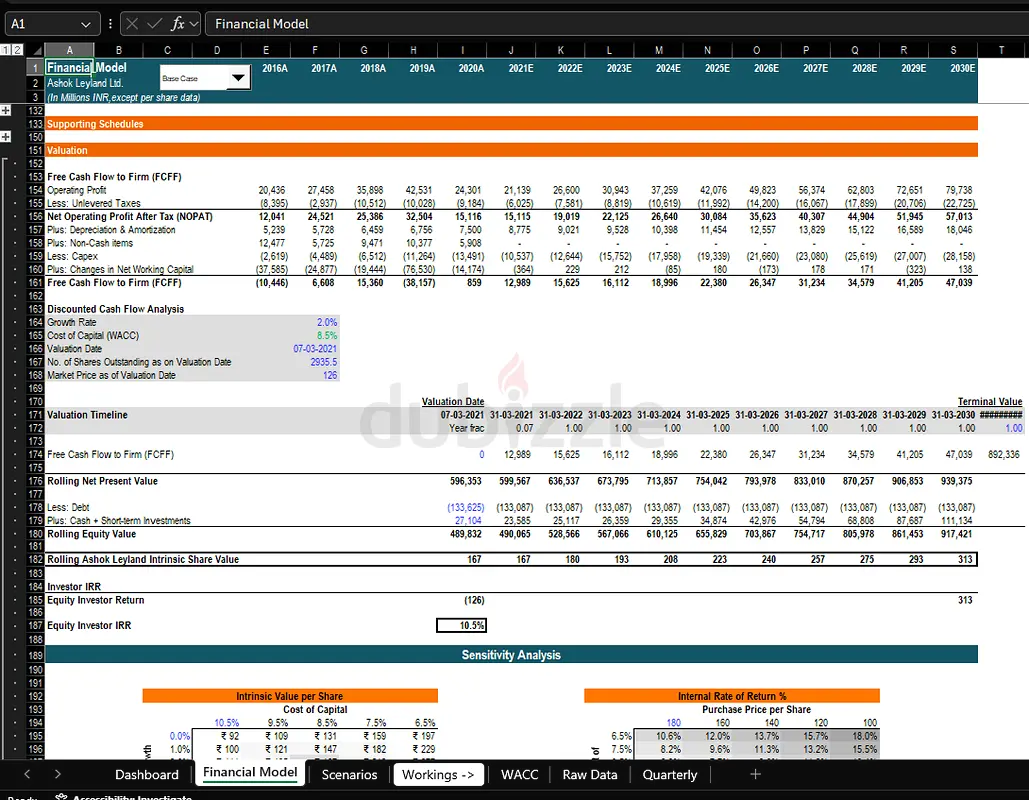Switch to the Dashboard sheet tab
This screenshot has width=1029, height=800.
tap(146, 774)
